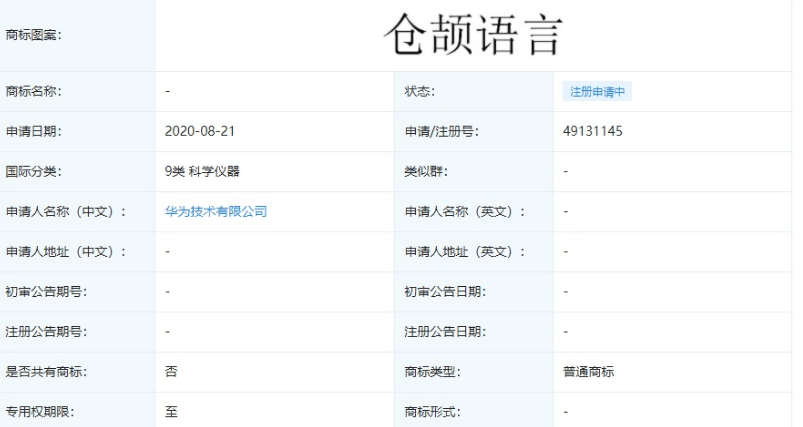The height and width of the screenshot is (427, 803).
Task: Click the 类似群 field label
Action: [424, 171]
